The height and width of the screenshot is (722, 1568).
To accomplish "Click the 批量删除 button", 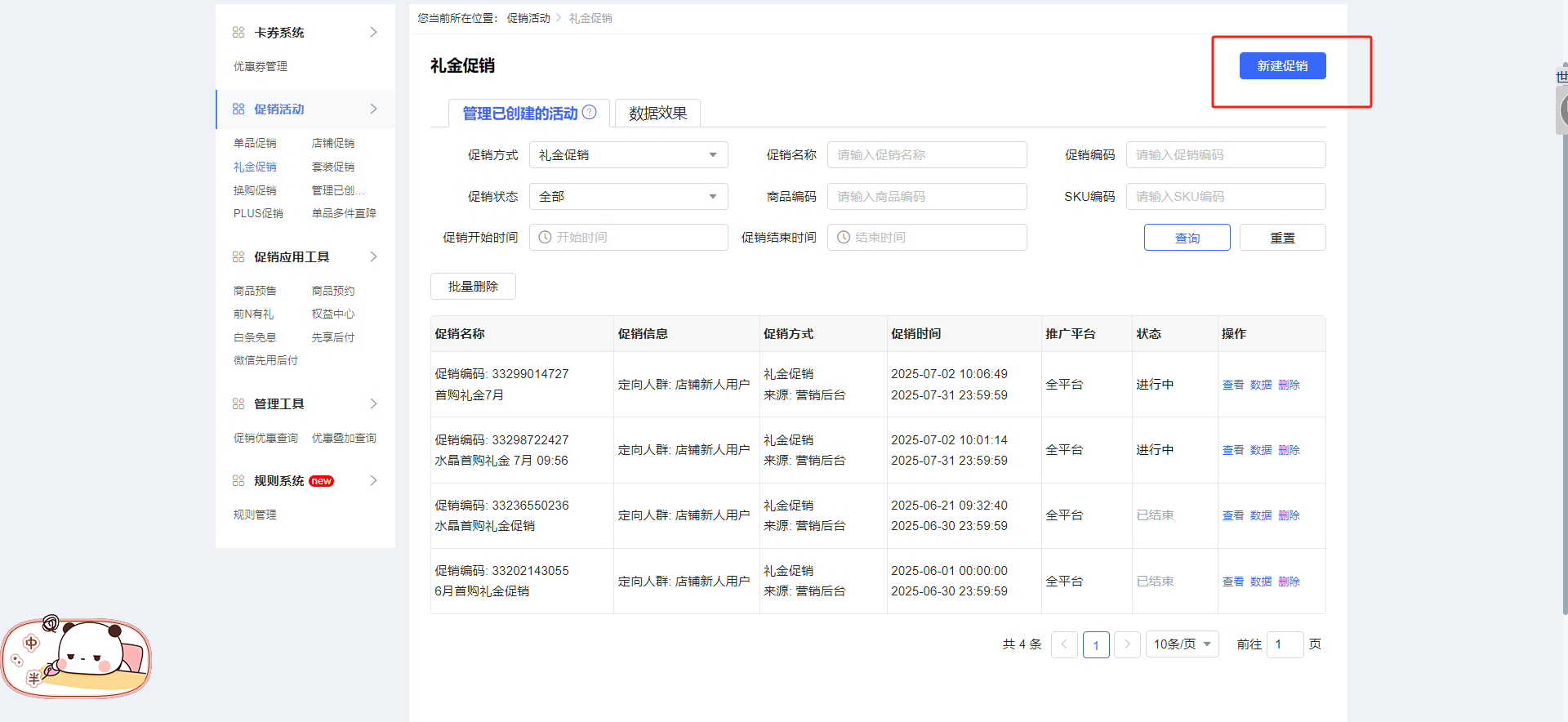I will 473,287.
